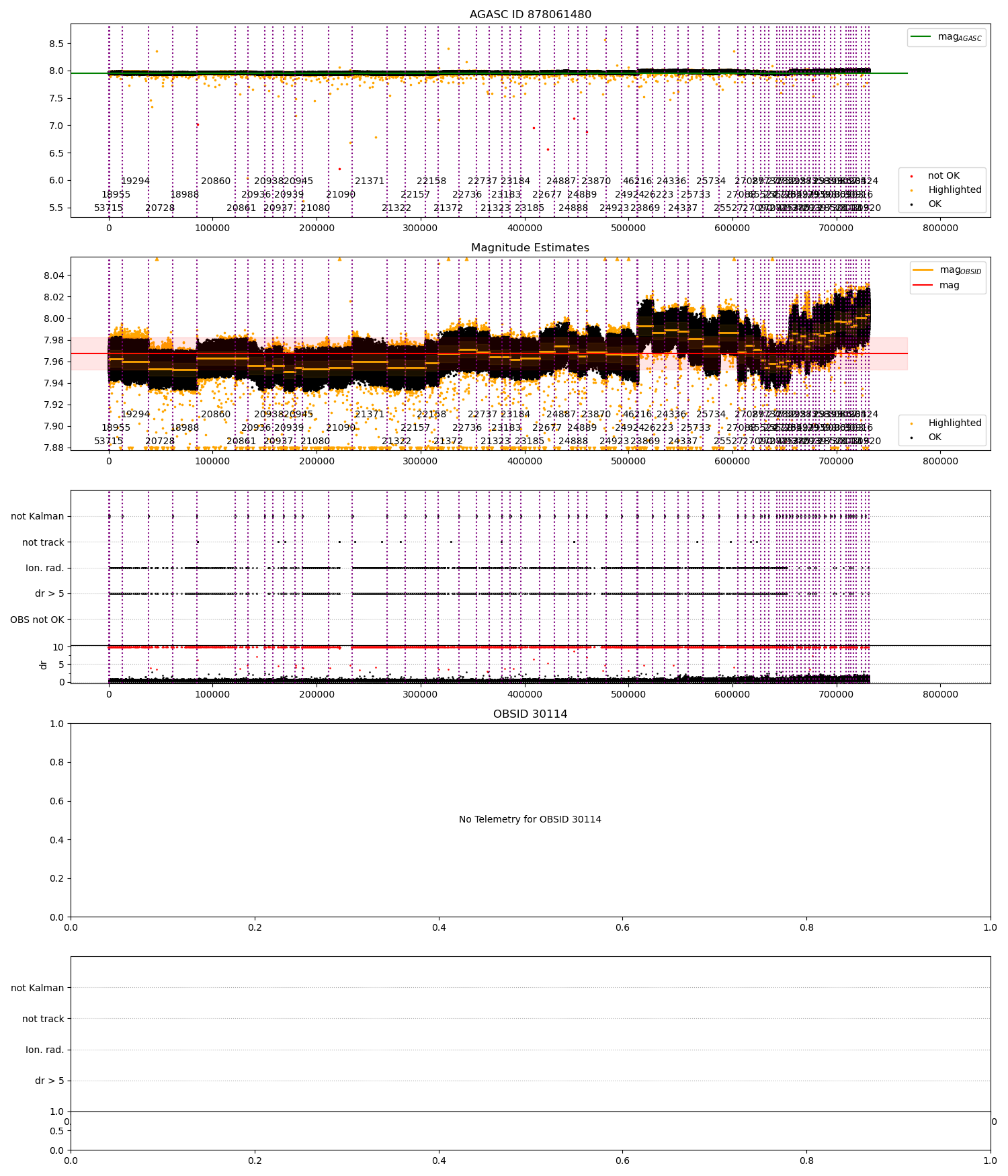The width and height of the screenshot is (1008, 1176).
Task: Click OBSID label 19294 in AGASC ID plot
Action: coord(136,181)
